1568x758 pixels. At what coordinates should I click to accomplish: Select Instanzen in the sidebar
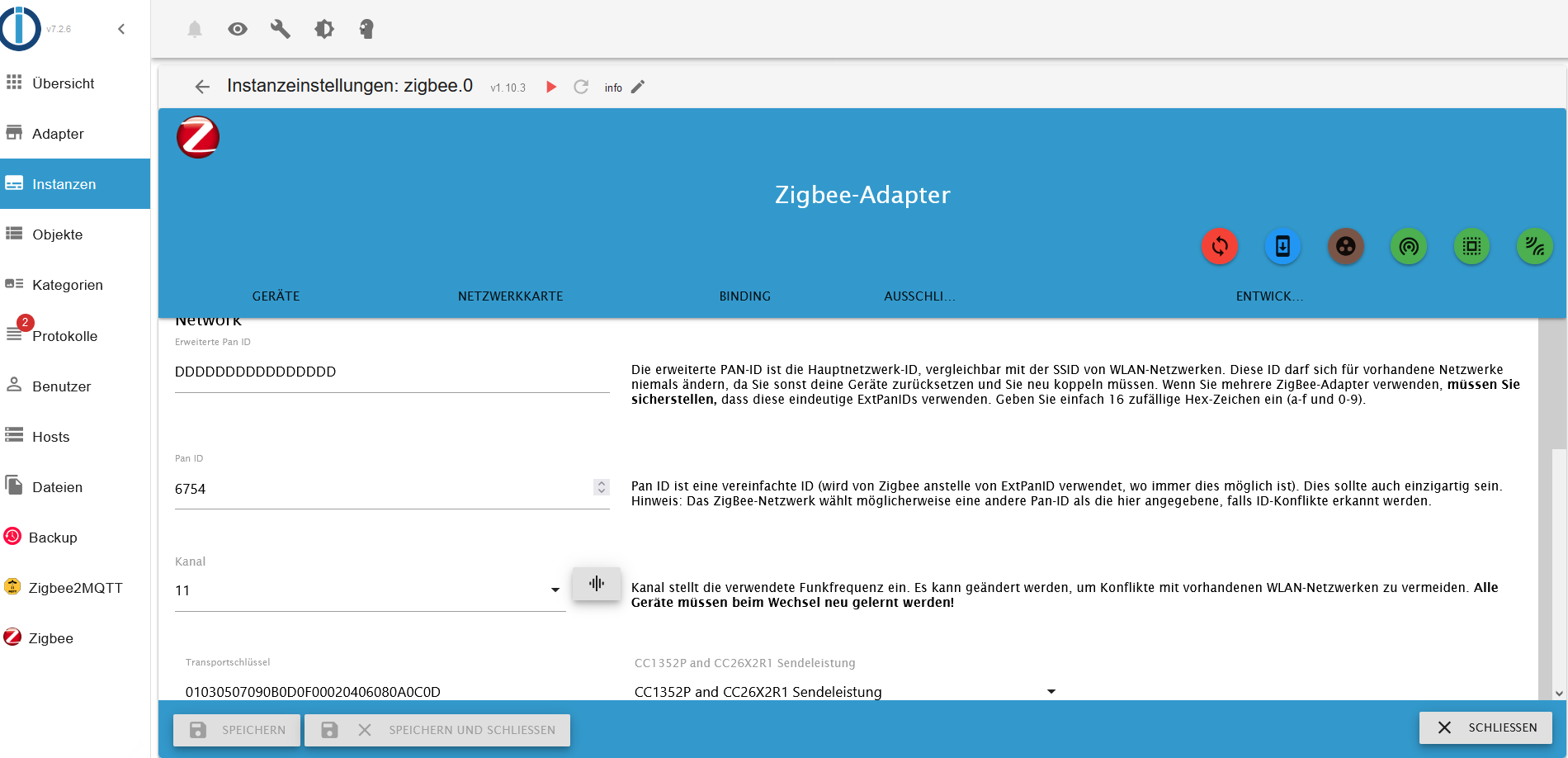coord(75,184)
